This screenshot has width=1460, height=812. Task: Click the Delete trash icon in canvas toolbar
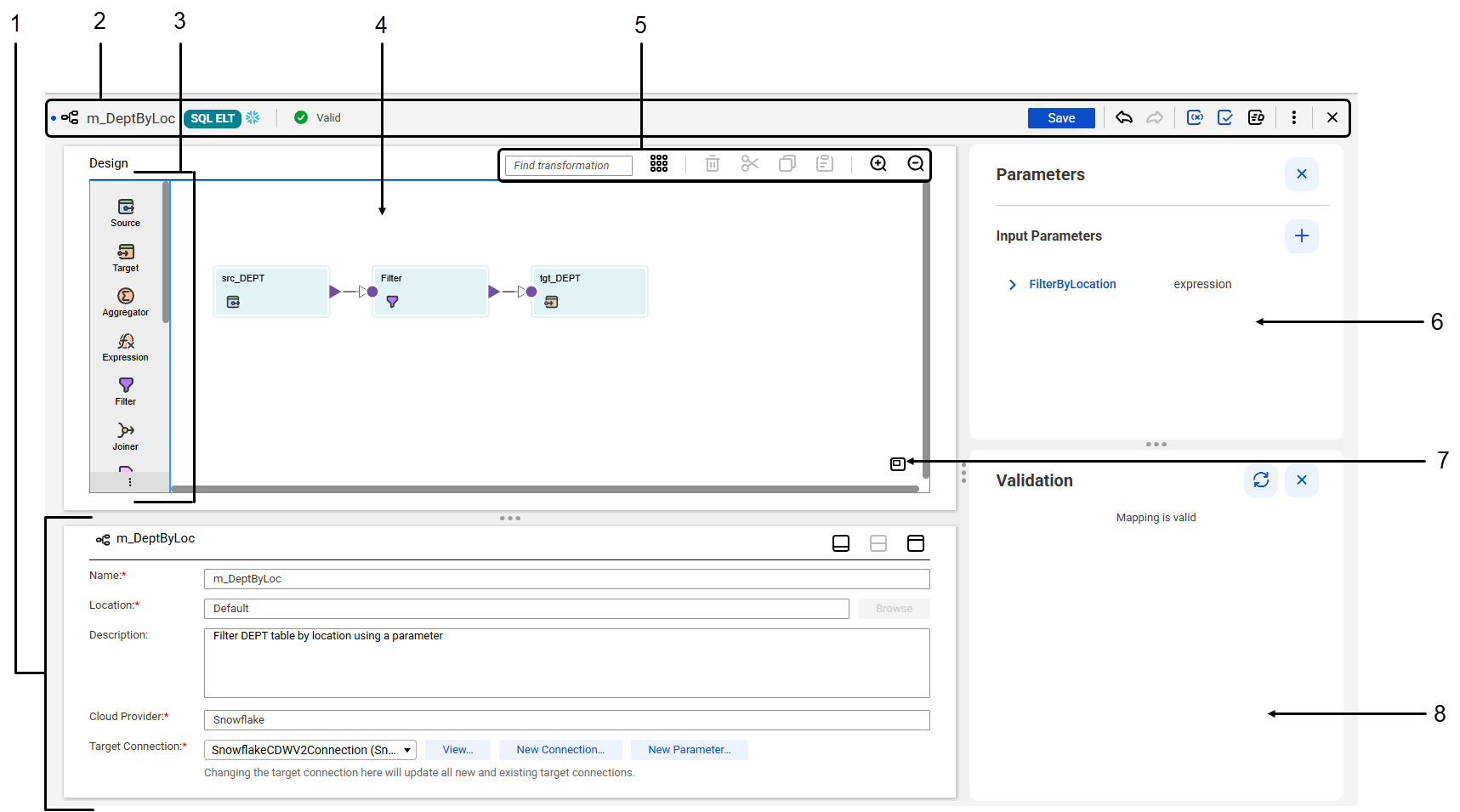tap(713, 163)
